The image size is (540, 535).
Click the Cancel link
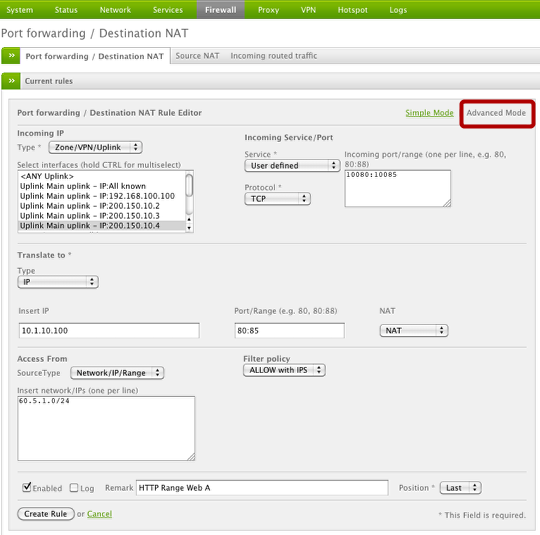(100, 514)
